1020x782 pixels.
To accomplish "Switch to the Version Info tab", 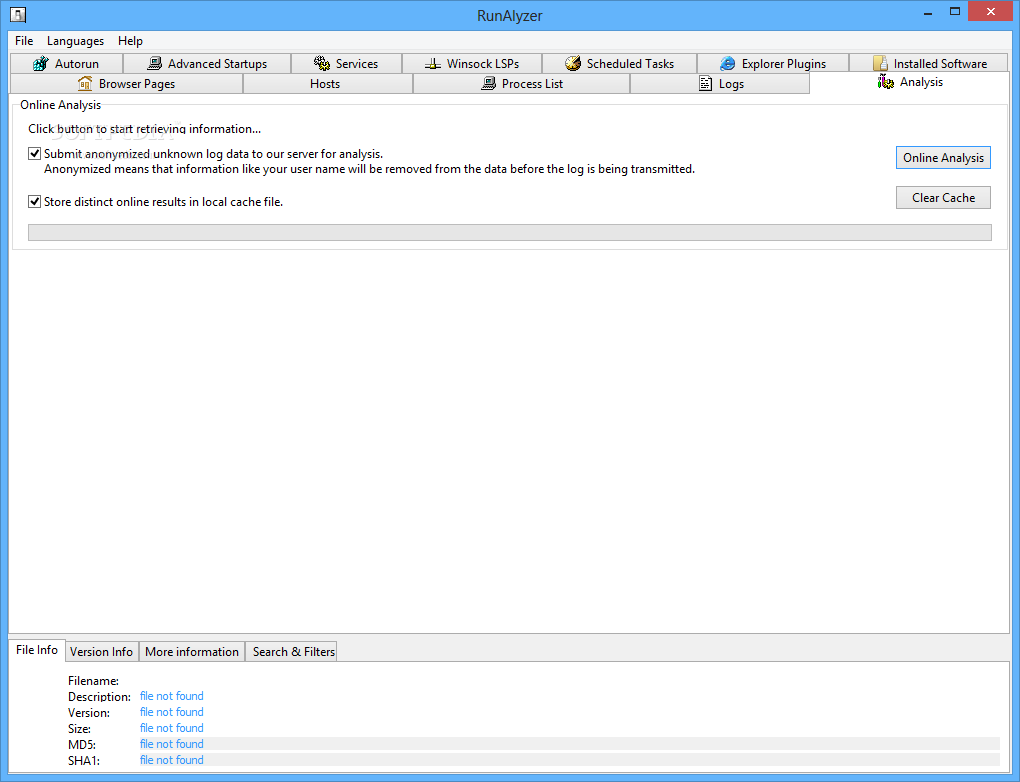I will 101,651.
